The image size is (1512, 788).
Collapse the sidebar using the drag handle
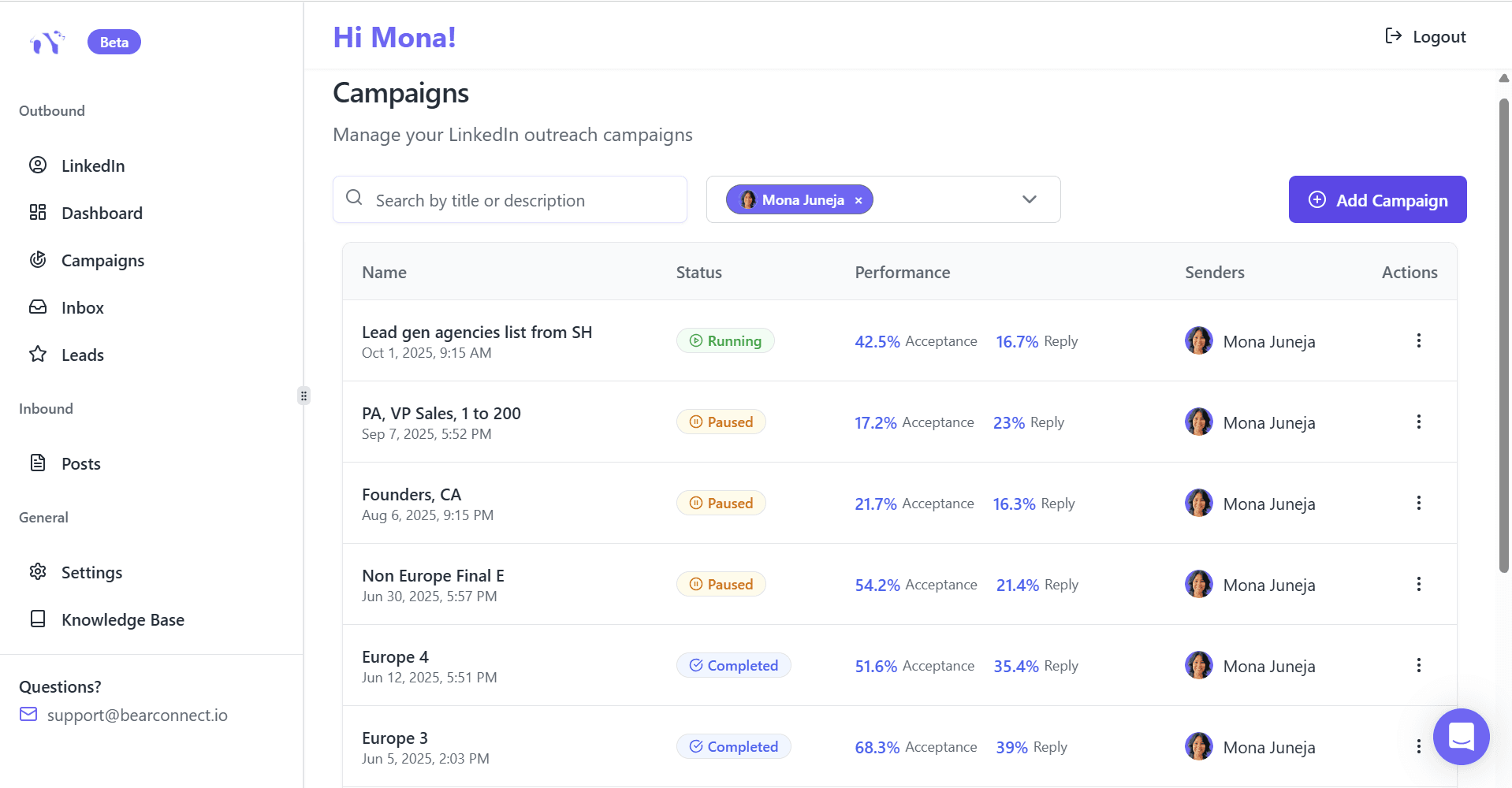coord(304,395)
